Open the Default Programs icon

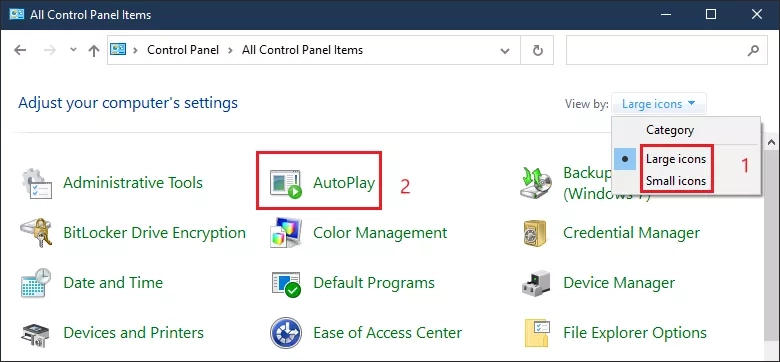point(286,283)
